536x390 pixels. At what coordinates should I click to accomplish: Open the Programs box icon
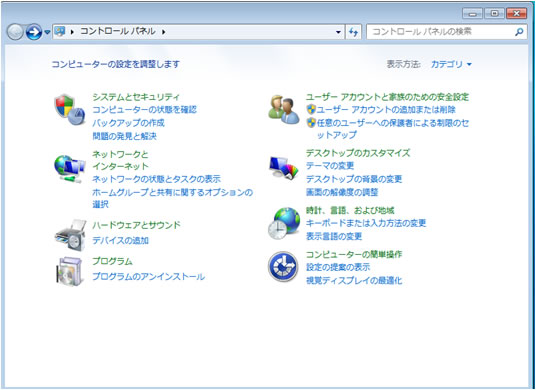coord(69,271)
